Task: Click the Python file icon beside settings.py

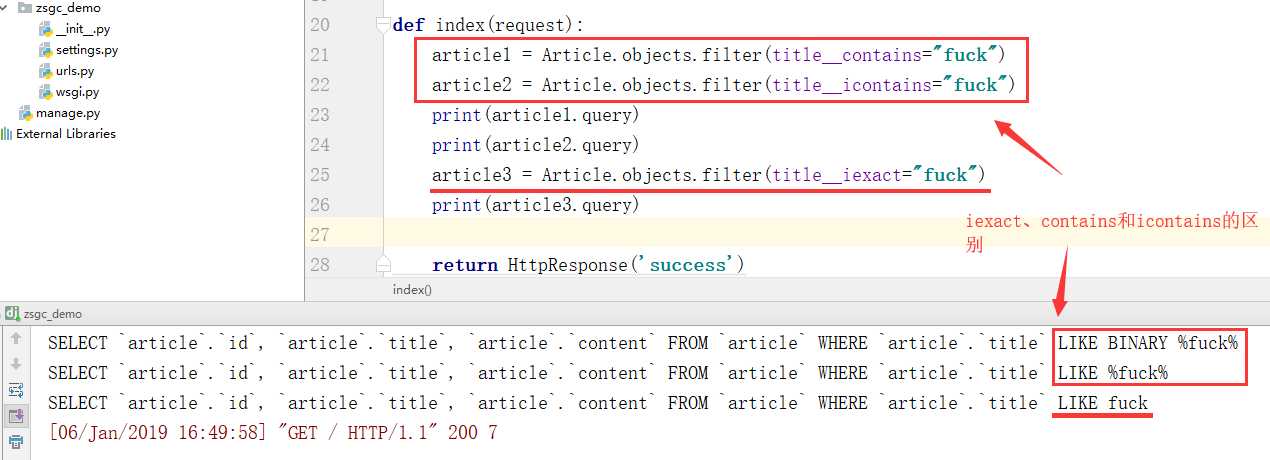Action: [45, 50]
